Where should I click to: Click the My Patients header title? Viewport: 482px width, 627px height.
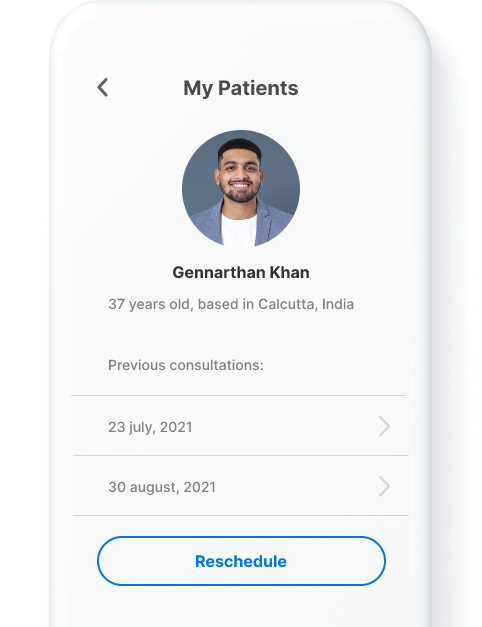point(241,88)
